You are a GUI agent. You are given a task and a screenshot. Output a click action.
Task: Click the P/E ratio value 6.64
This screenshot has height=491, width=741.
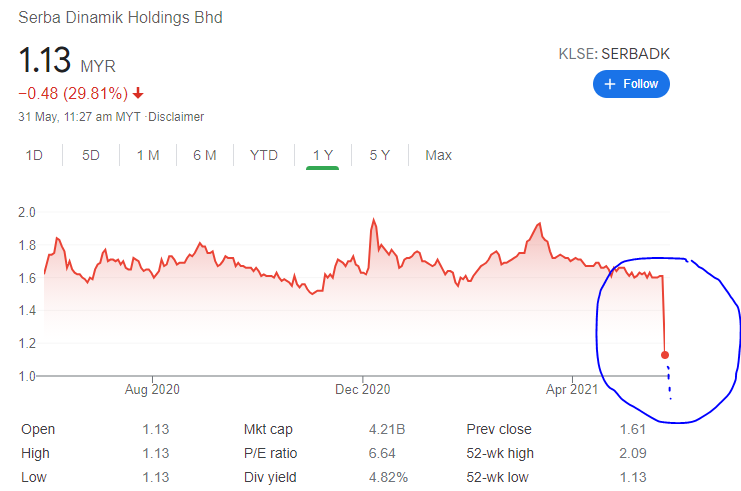point(382,453)
